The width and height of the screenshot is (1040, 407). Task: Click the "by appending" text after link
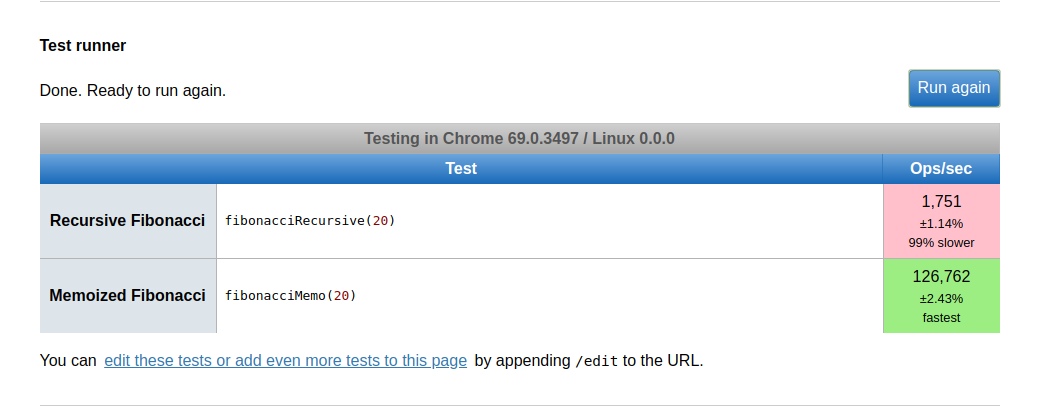[x=522, y=361]
